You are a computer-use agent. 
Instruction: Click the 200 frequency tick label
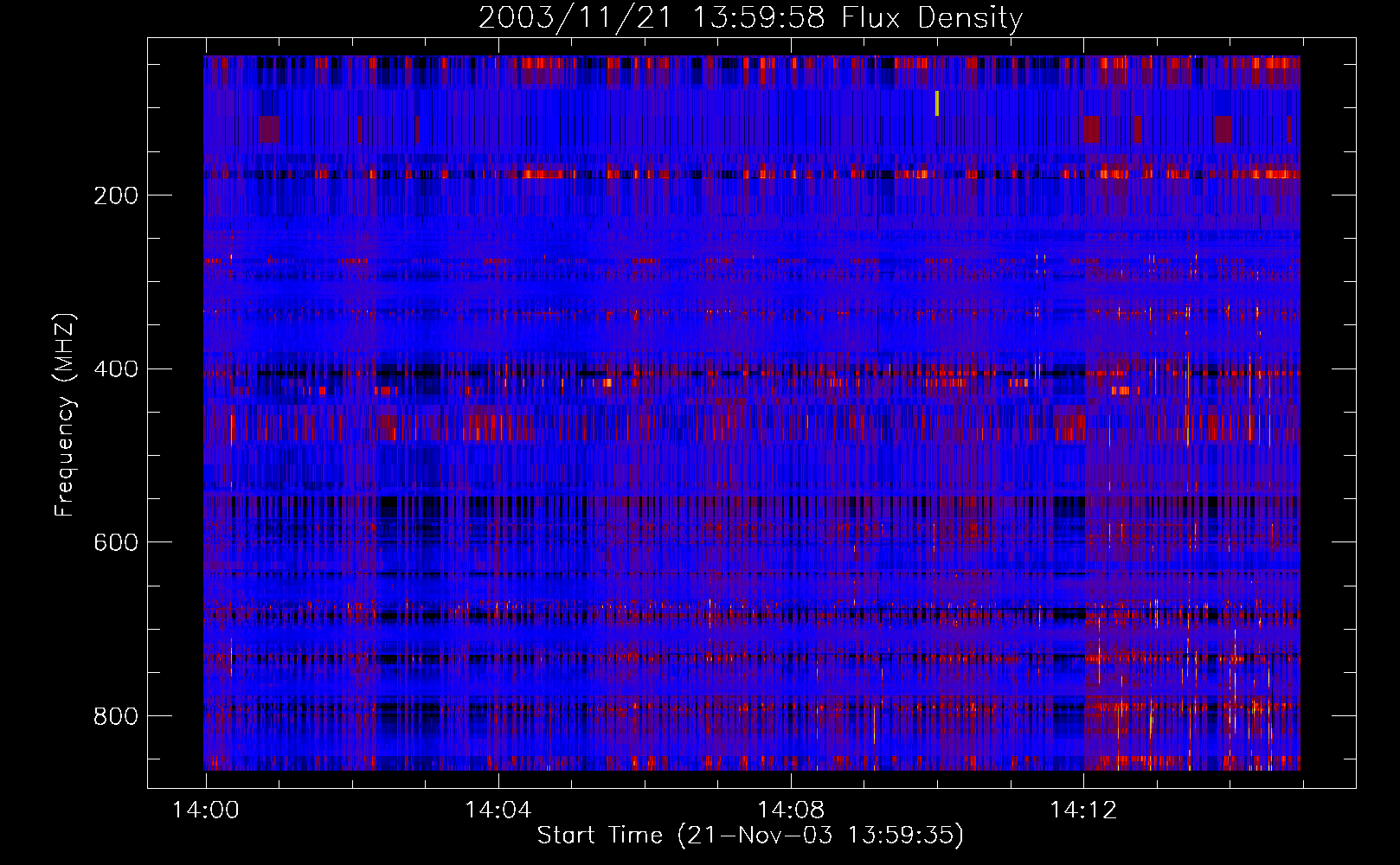[x=116, y=195]
